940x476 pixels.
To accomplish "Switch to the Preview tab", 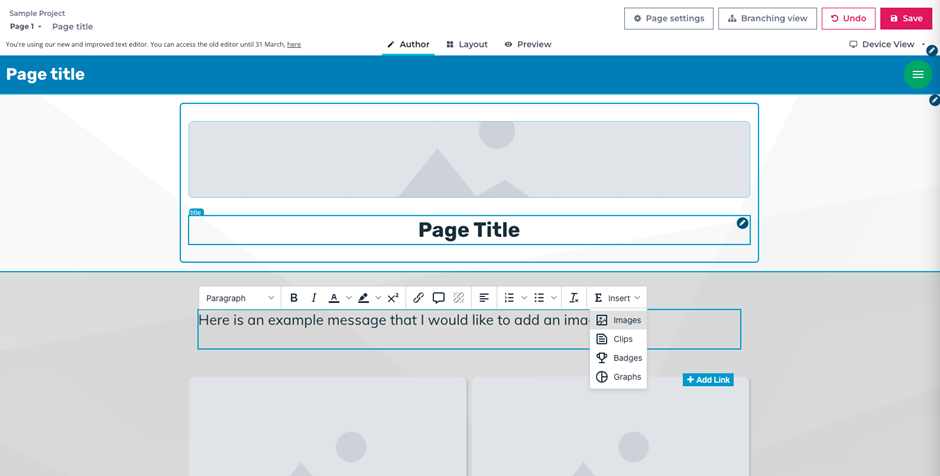I will pyautogui.click(x=528, y=44).
